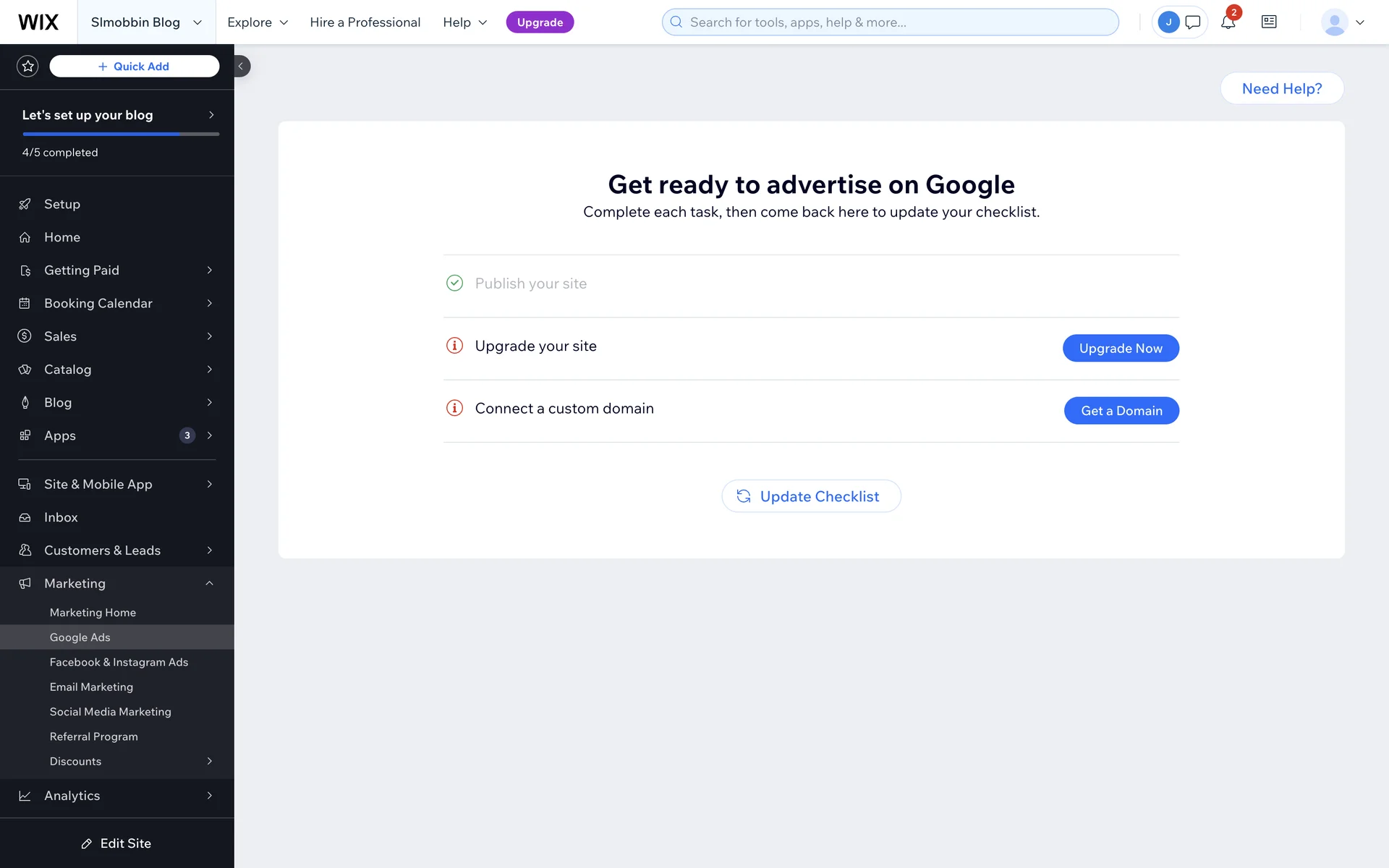Open the user account avatar dropdown
The image size is (1389, 868).
pos(1343,22)
